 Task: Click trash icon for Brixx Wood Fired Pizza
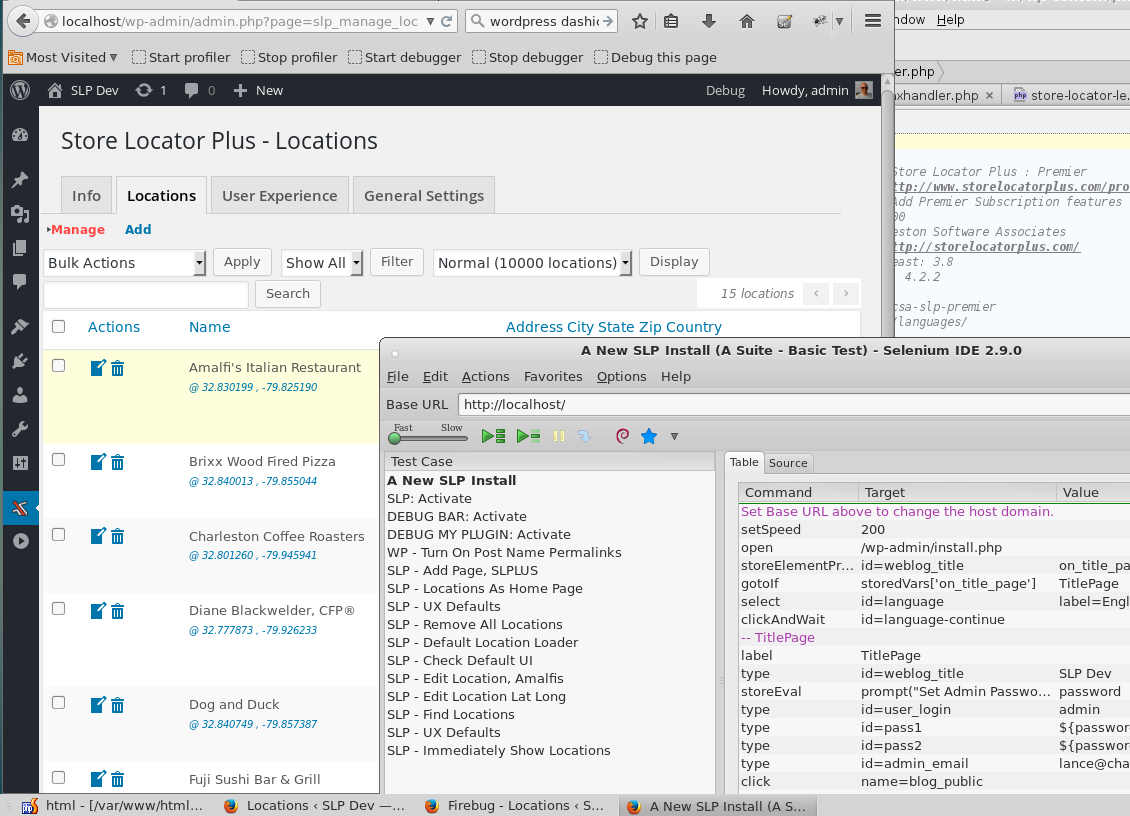[x=118, y=462]
